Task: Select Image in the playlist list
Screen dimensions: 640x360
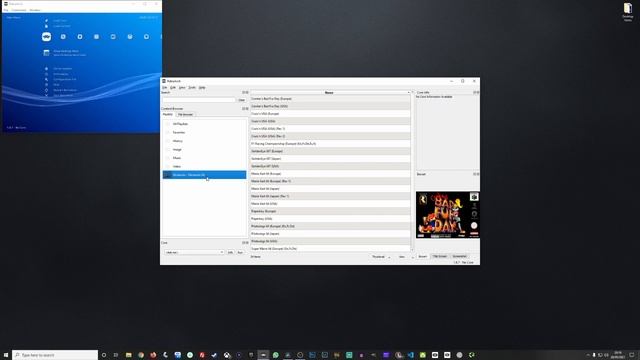Action: coord(204,149)
